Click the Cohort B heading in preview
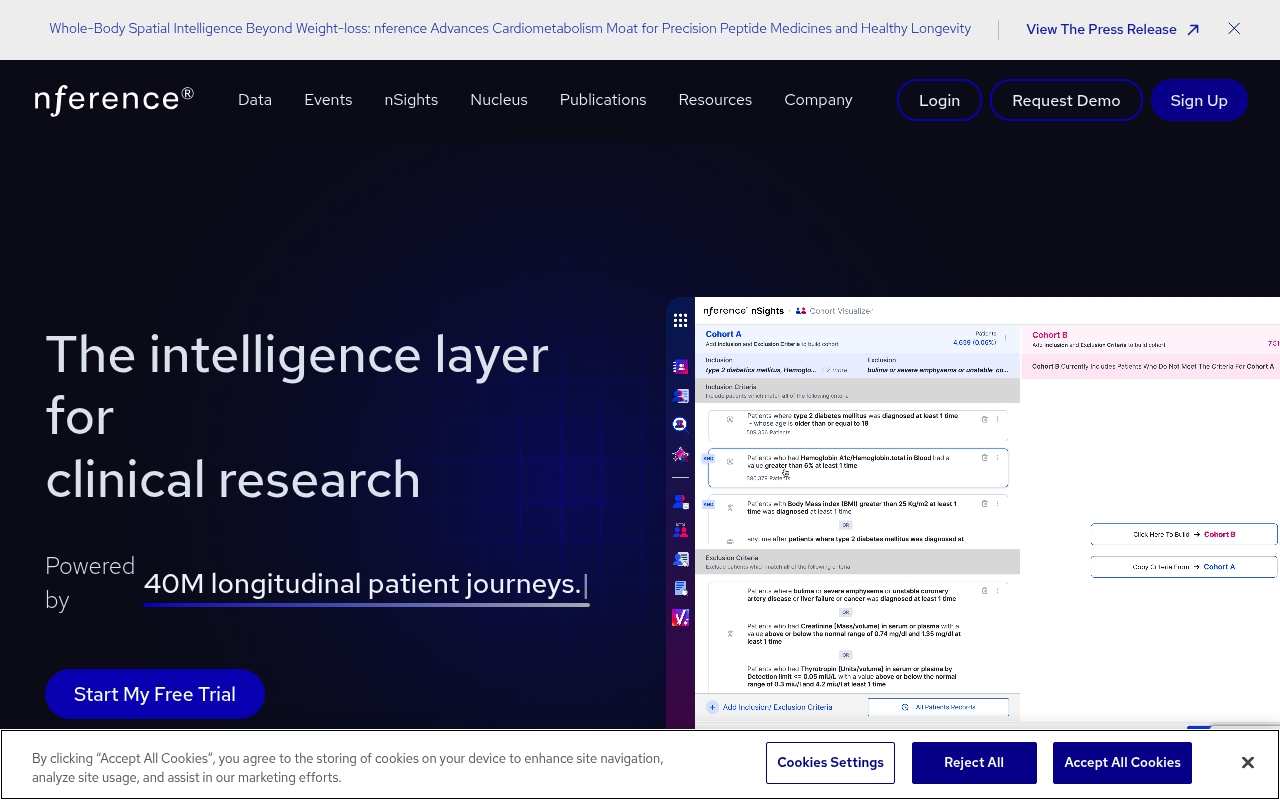Image resolution: width=1280 pixels, height=800 pixels. click(1050, 335)
